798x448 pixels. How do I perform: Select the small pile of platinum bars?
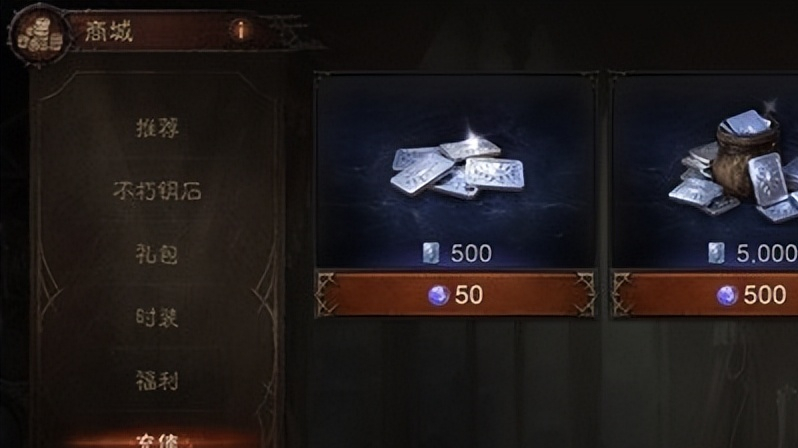coord(457,167)
